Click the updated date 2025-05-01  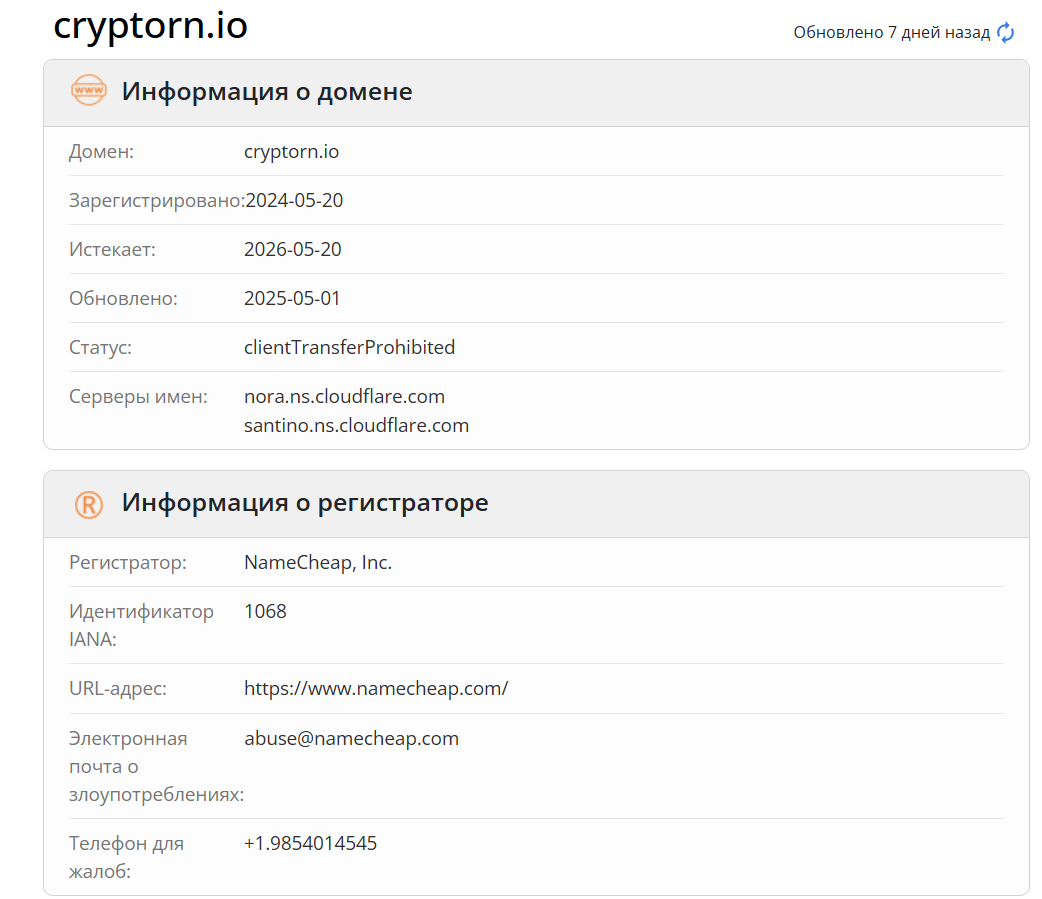(292, 299)
